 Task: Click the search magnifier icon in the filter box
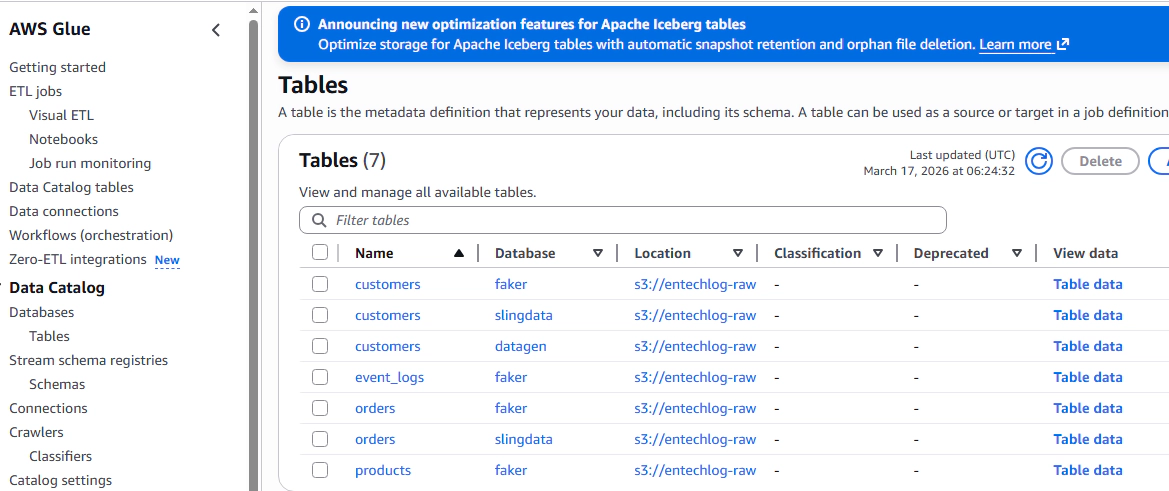pyautogui.click(x=319, y=220)
